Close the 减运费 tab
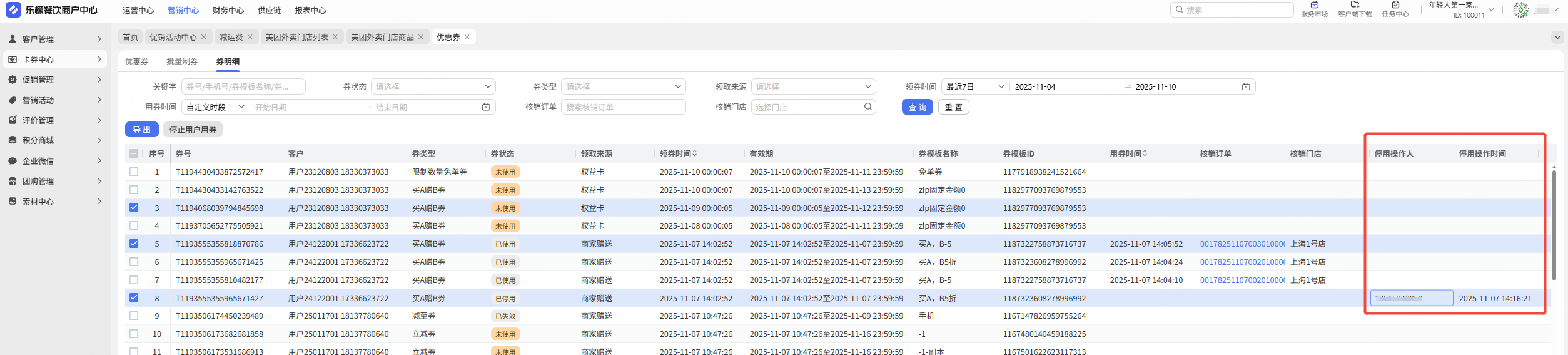The width and height of the screenshot is (1568, 355). (x=250, y=37)
